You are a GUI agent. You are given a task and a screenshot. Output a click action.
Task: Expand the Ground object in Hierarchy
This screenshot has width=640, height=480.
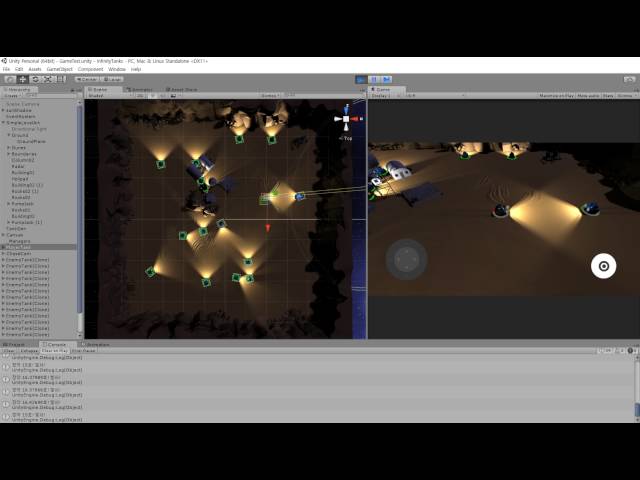9,135
